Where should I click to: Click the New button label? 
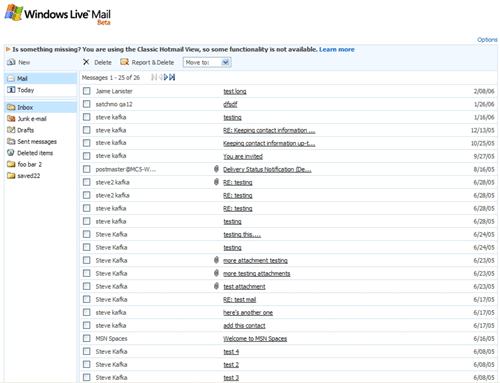(24, 62)
